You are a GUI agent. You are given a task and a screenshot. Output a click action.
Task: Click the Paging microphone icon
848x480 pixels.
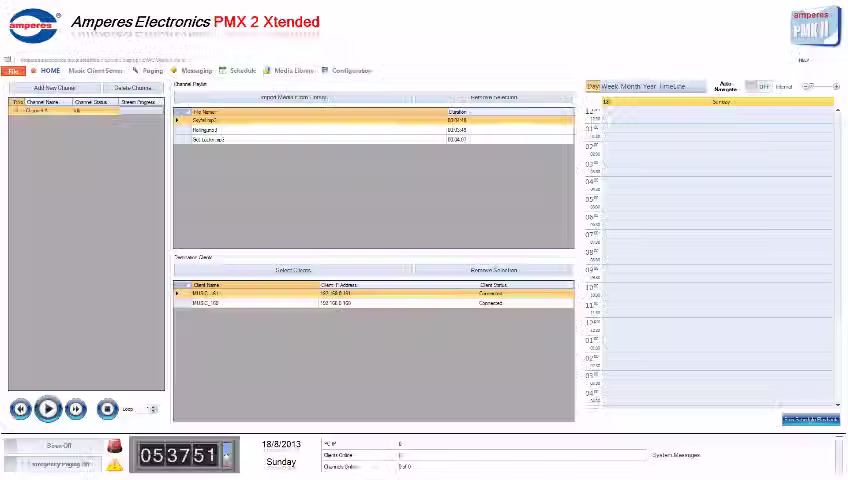coord(135,70)
